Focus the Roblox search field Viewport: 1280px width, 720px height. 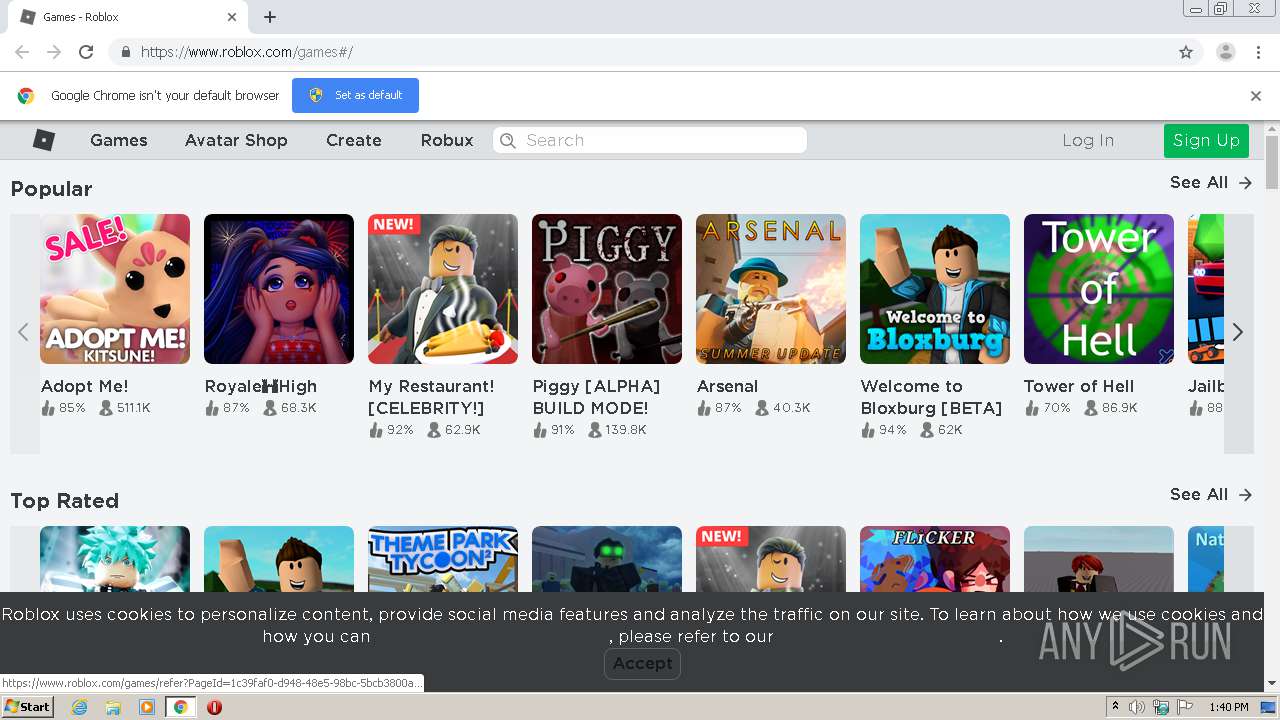pyautogui.click(x=650, y=140)
